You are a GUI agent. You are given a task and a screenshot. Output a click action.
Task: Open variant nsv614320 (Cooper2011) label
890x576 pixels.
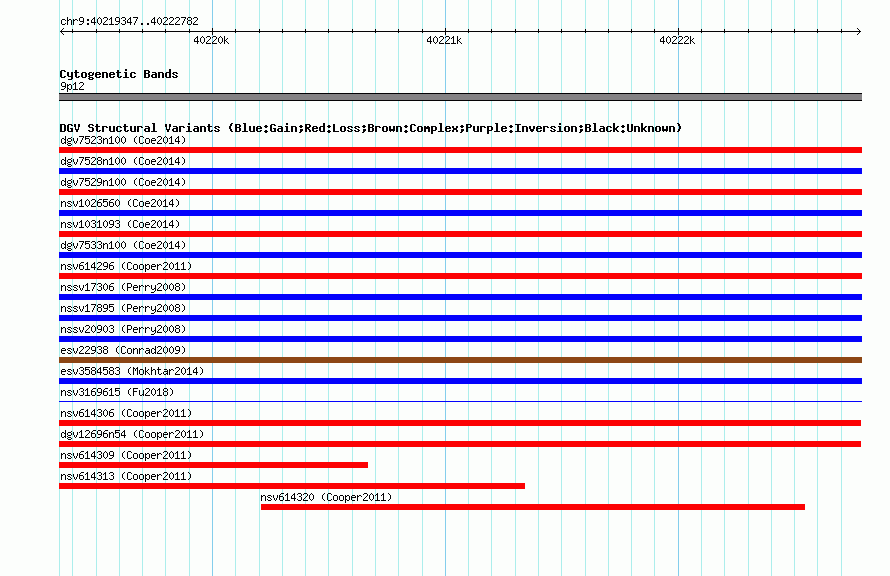pyautogui.click(x=326, y=497)
